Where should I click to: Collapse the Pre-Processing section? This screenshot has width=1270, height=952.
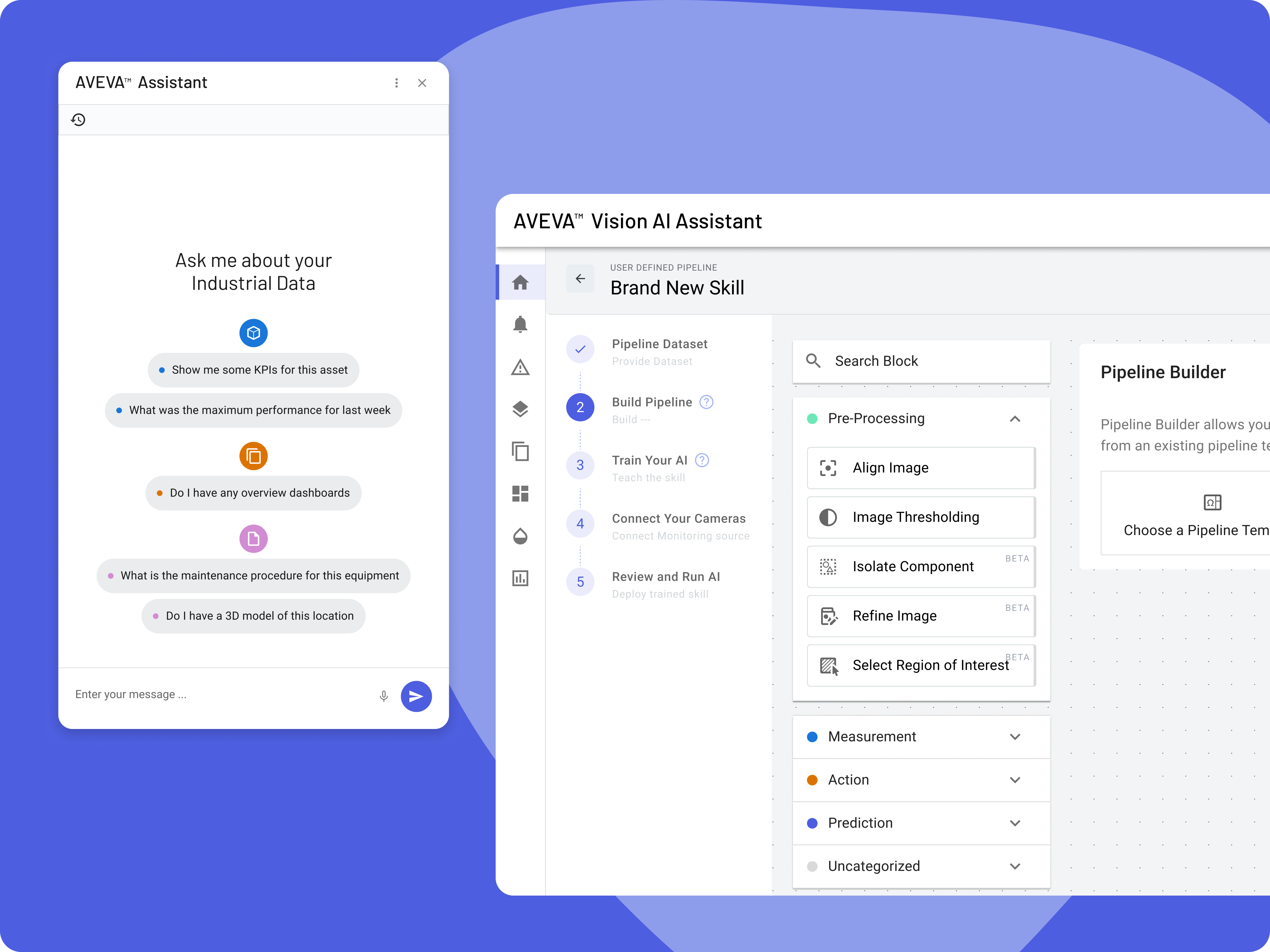1015,419
